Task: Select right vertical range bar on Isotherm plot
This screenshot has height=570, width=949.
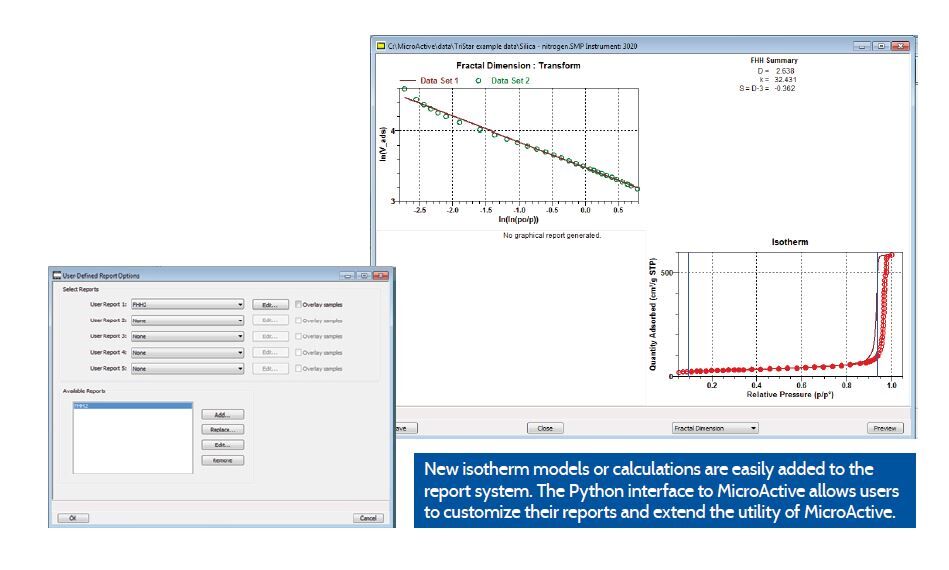Action: pyautogui.click(x=878, y=315)
